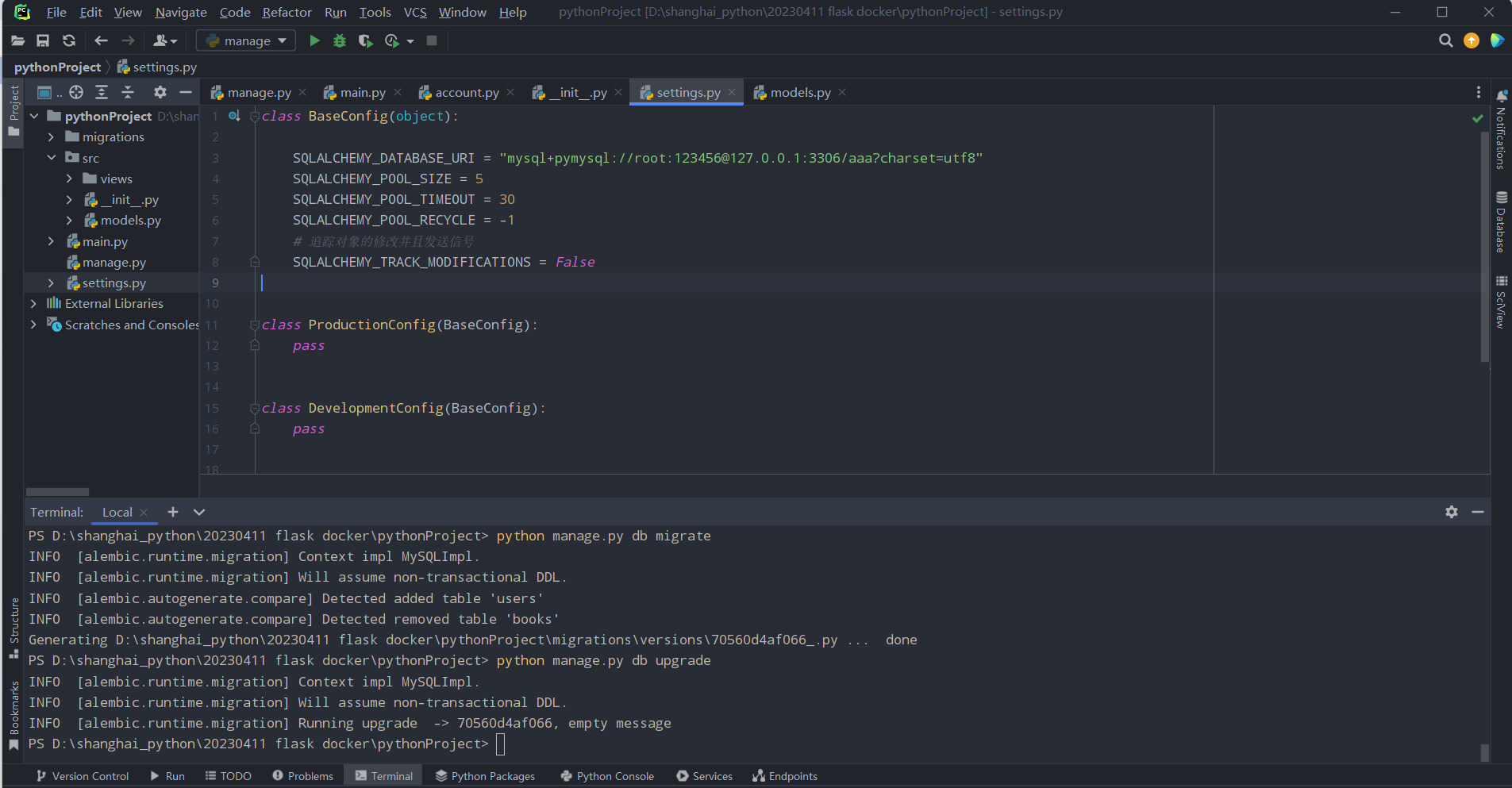
Task: Expand Scratches and Consoles node
Action: (33, 325)
